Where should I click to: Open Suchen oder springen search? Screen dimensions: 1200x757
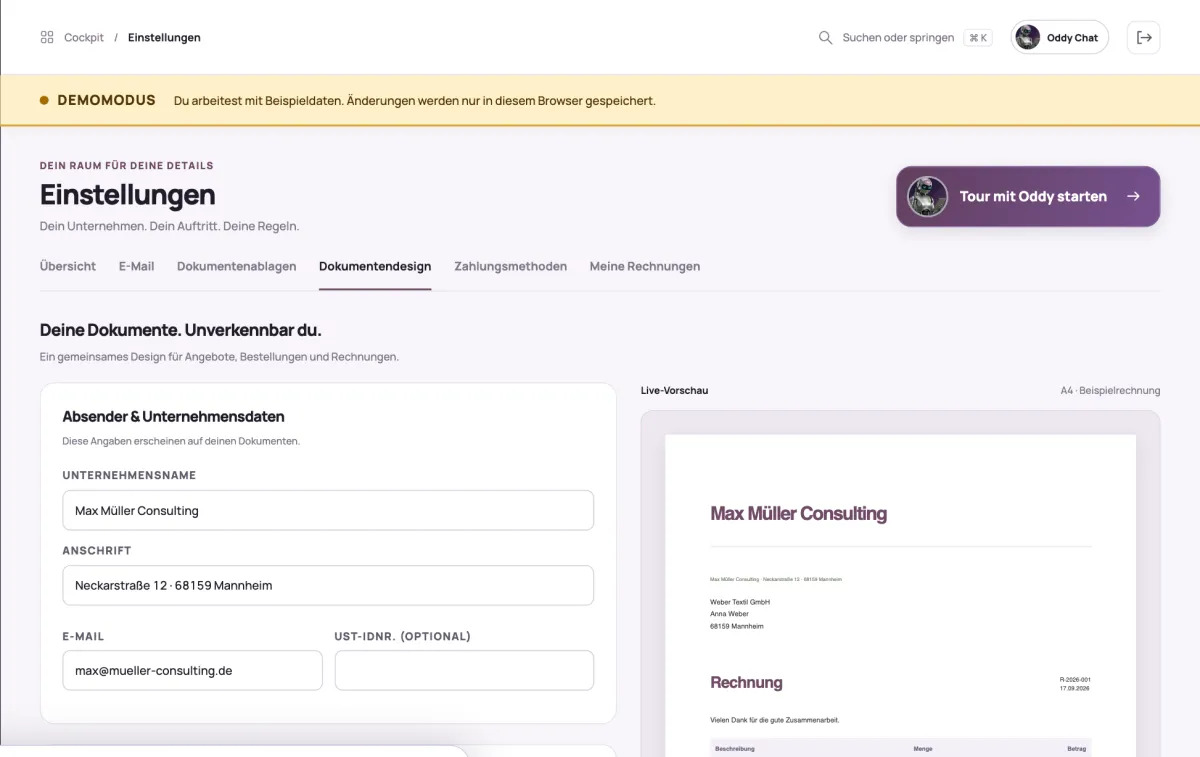[905, 37]
